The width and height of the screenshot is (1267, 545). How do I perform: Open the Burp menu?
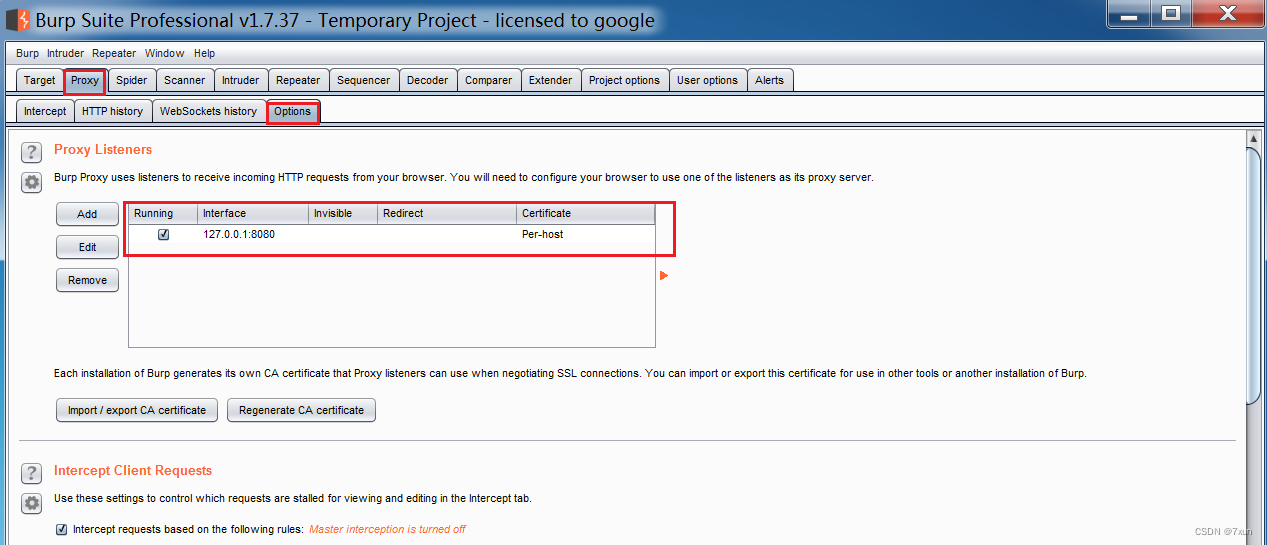coord(27,53)
